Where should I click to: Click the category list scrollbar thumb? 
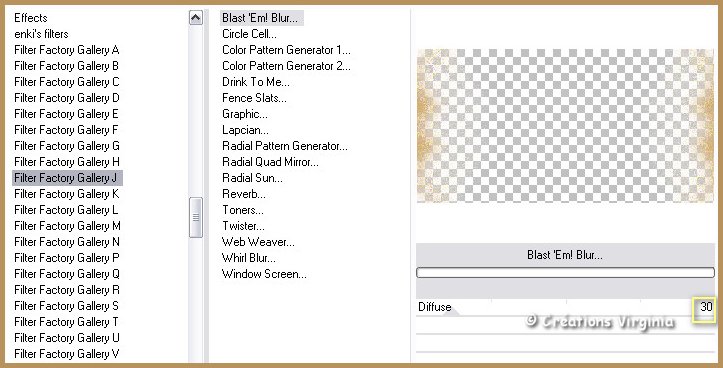(x=196, y=217)
